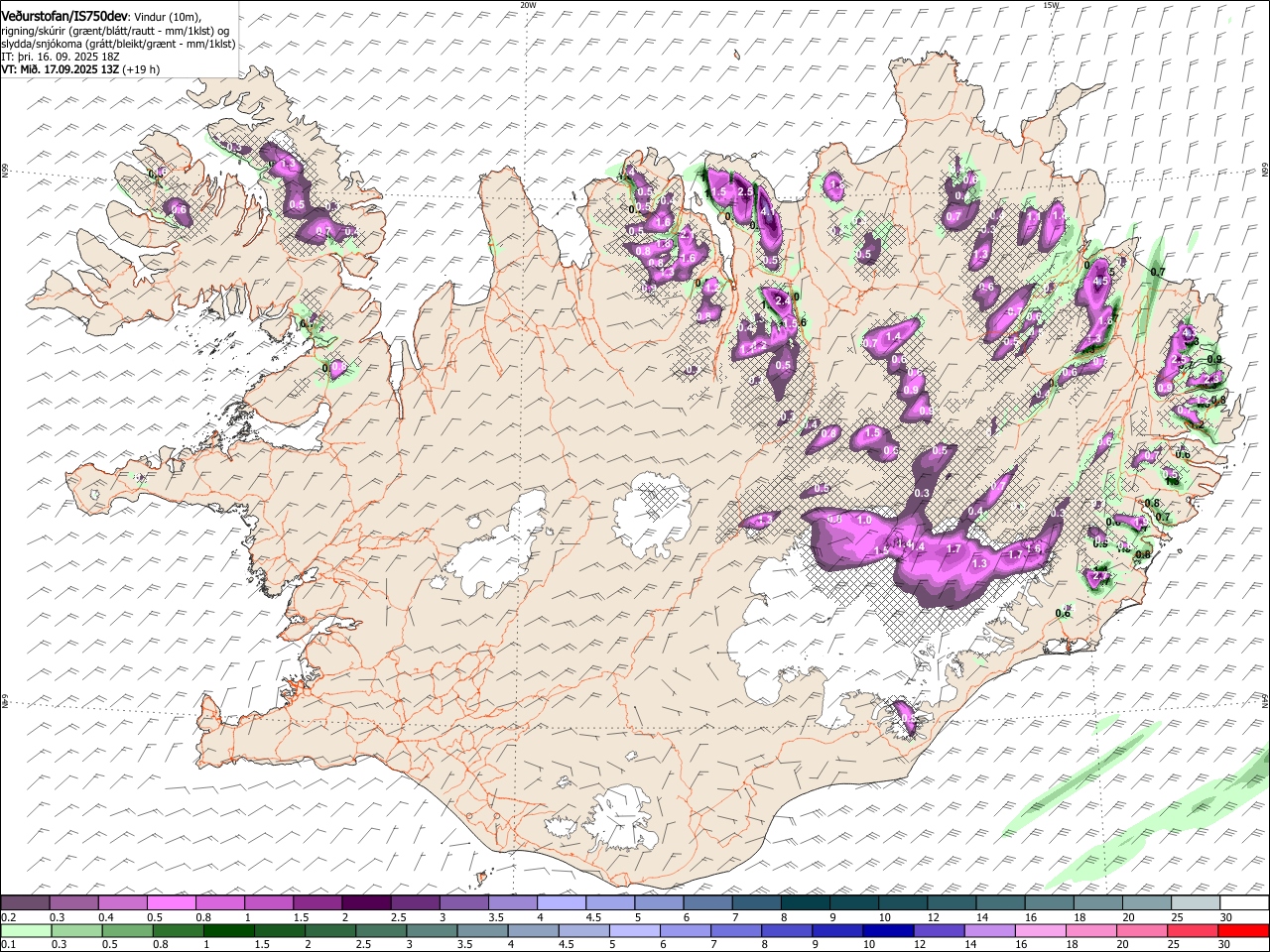Select bottom legend row pink swatch labeled 18
This screenshot has height=952, width=1270.
1090,930
